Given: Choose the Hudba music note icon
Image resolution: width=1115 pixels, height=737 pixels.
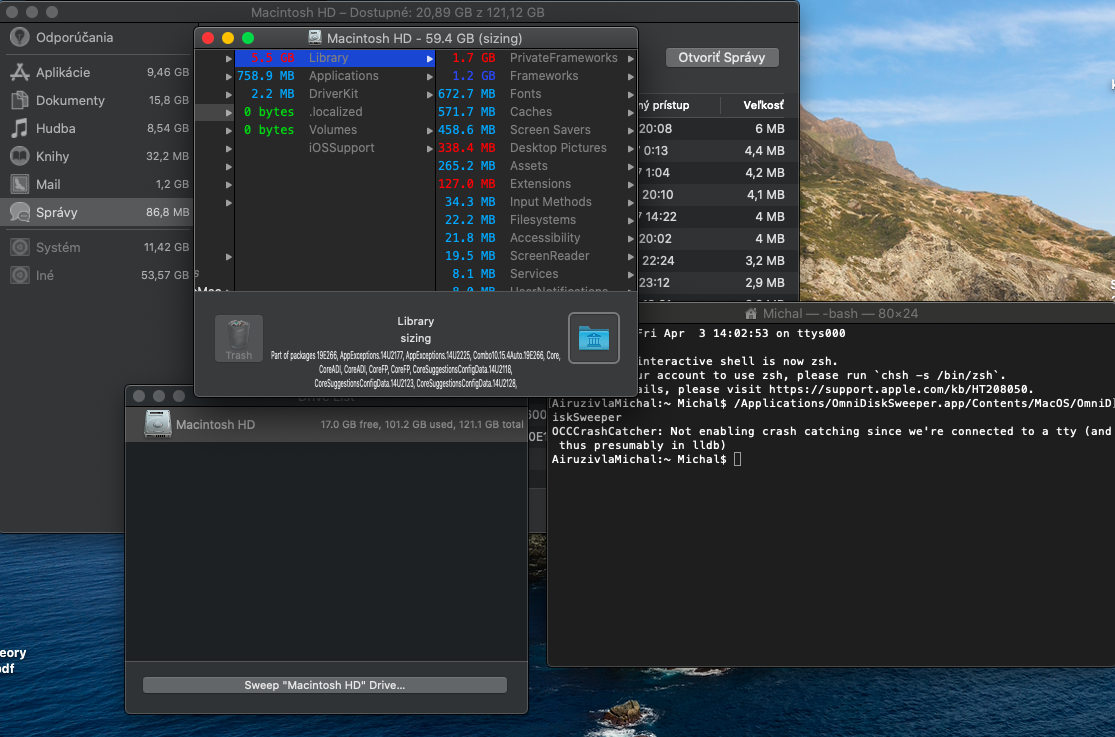Looking at the screenshot, I should 19,128.
